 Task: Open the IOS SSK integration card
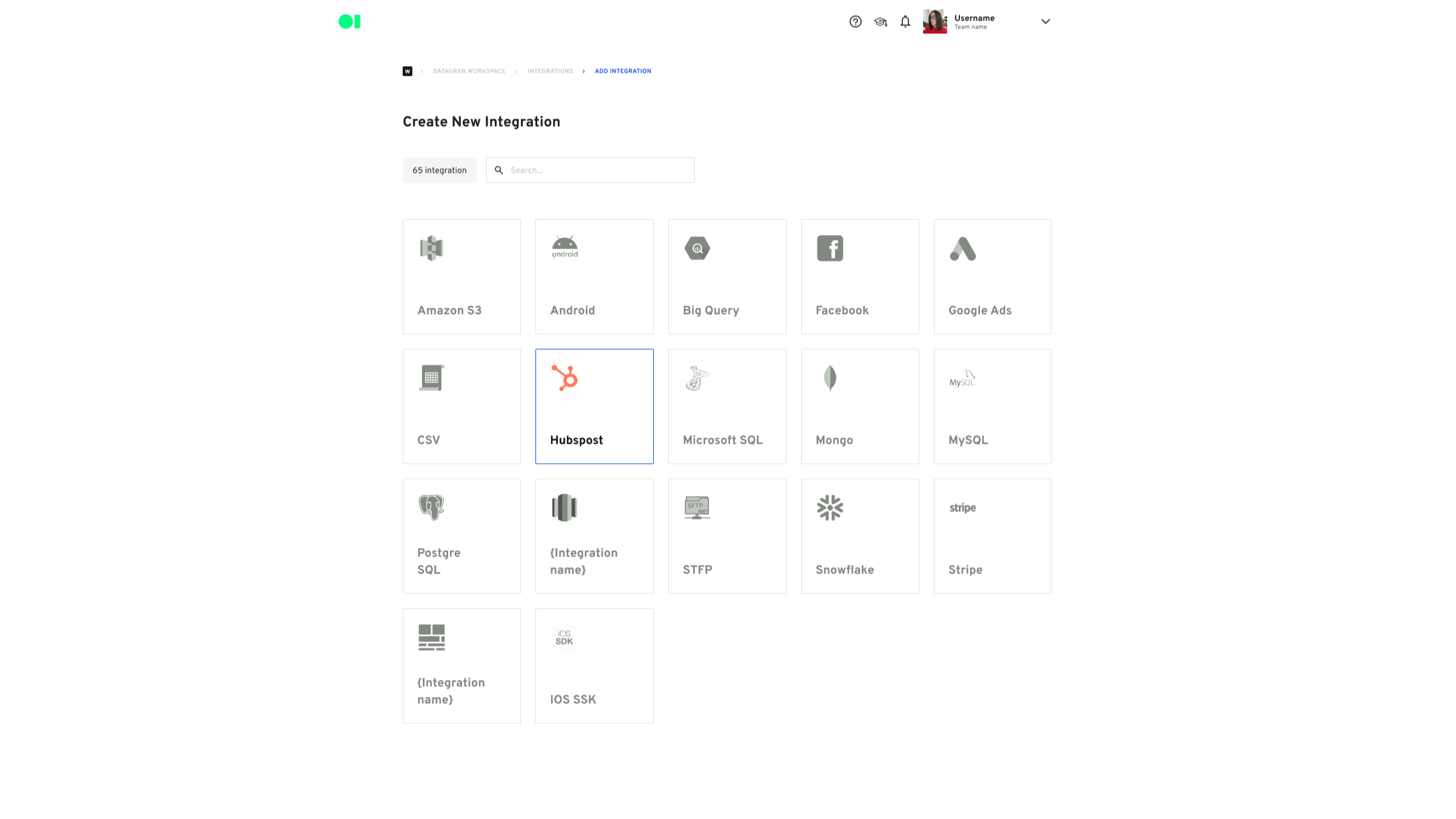click(x=594, y=666)
